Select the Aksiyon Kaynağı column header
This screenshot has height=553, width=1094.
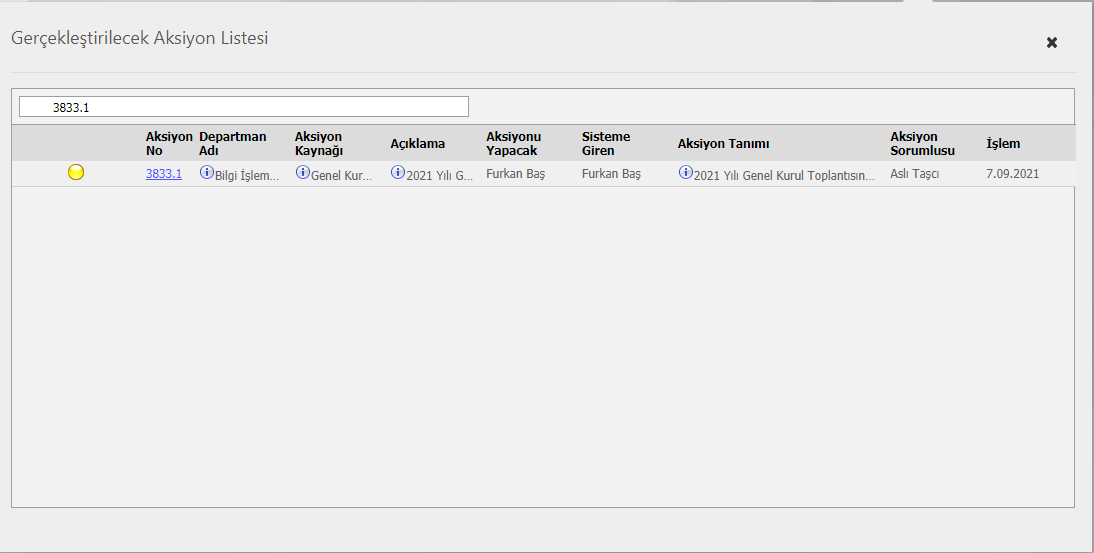[x=319, y=143]
